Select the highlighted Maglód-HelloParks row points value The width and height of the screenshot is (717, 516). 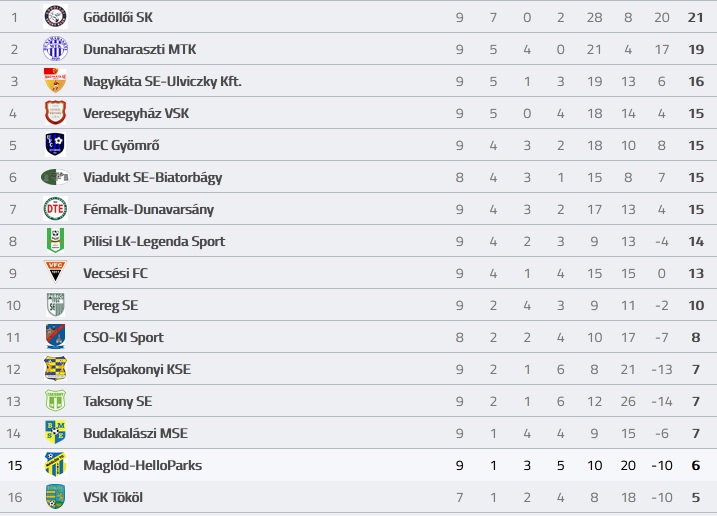[696, 465]
